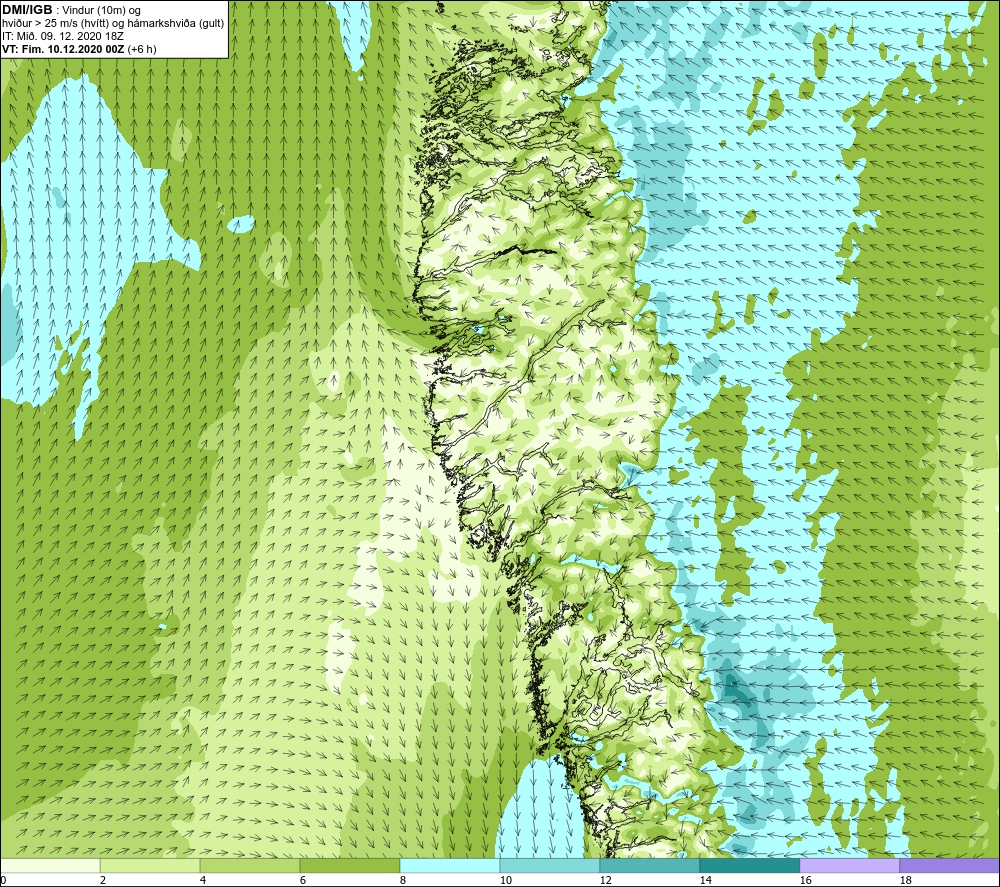Click the '0' label on the color scale

[4, 881]
